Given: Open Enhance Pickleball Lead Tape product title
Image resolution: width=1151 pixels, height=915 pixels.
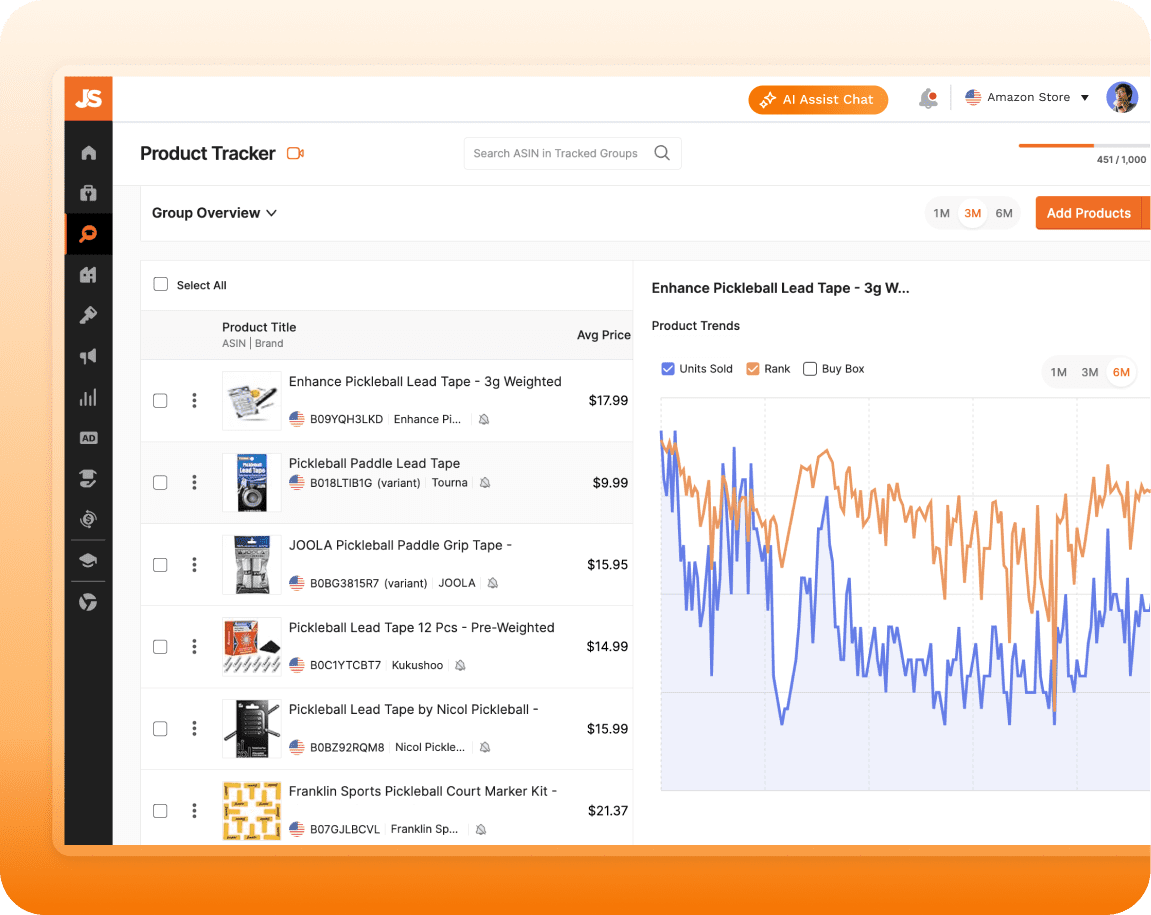Looking at the screenshot, I should pos(425,381).
